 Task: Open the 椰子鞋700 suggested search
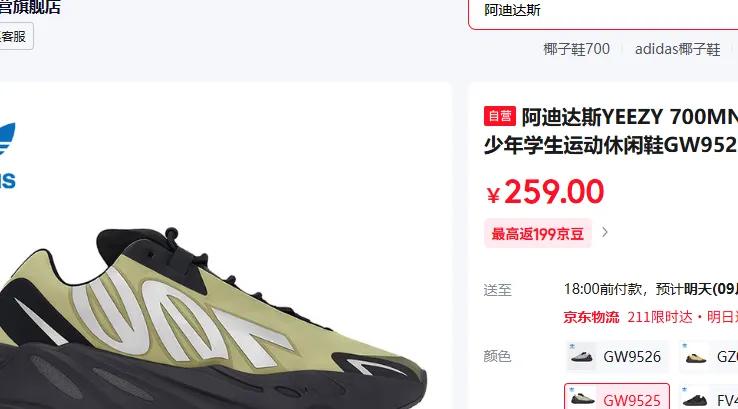click(577, 48)
